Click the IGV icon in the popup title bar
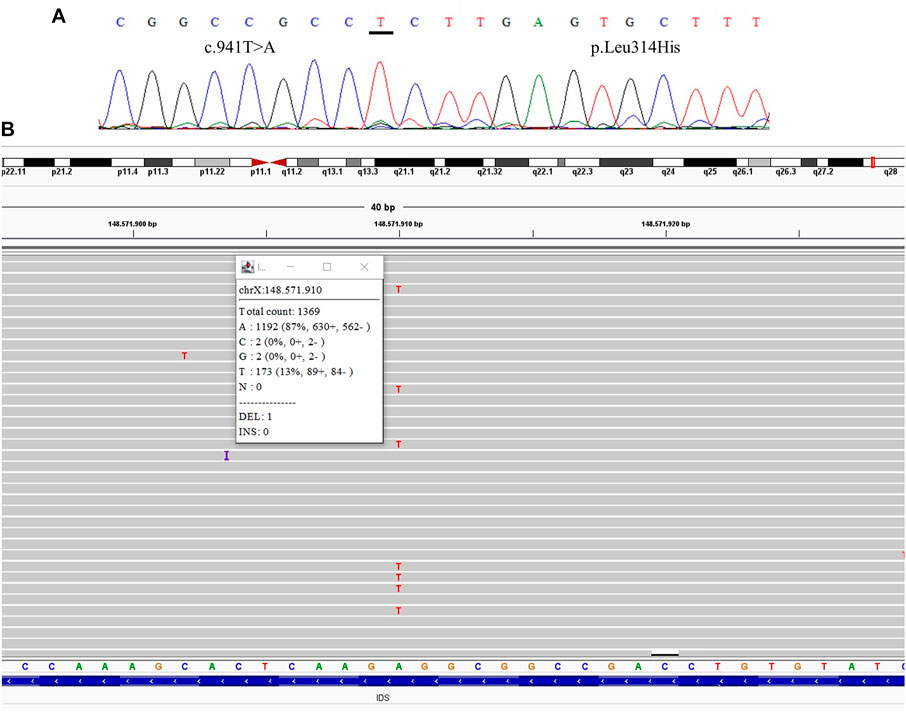This screenshot has width=906, height=712. pos(248,266)
